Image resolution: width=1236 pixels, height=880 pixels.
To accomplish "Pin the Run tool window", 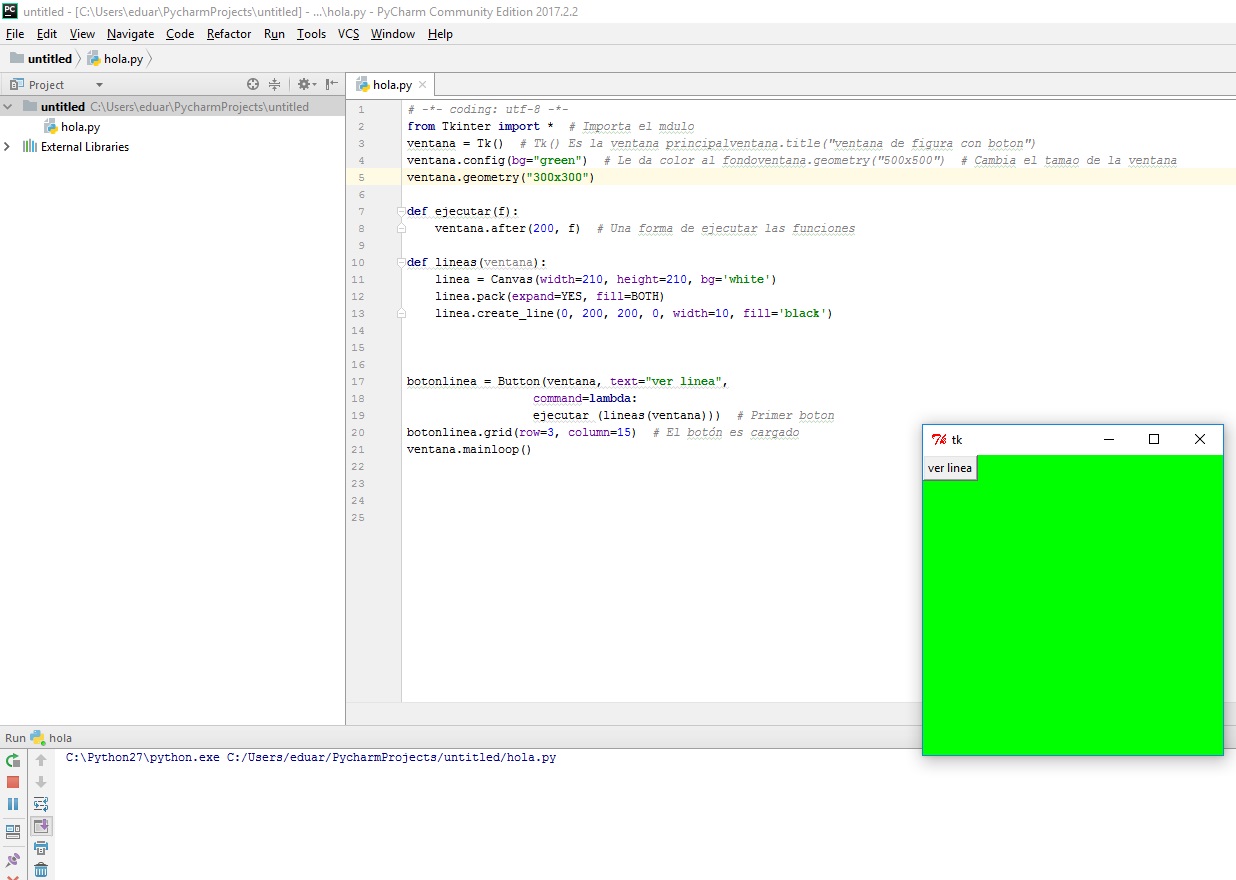I will [13, 859].
